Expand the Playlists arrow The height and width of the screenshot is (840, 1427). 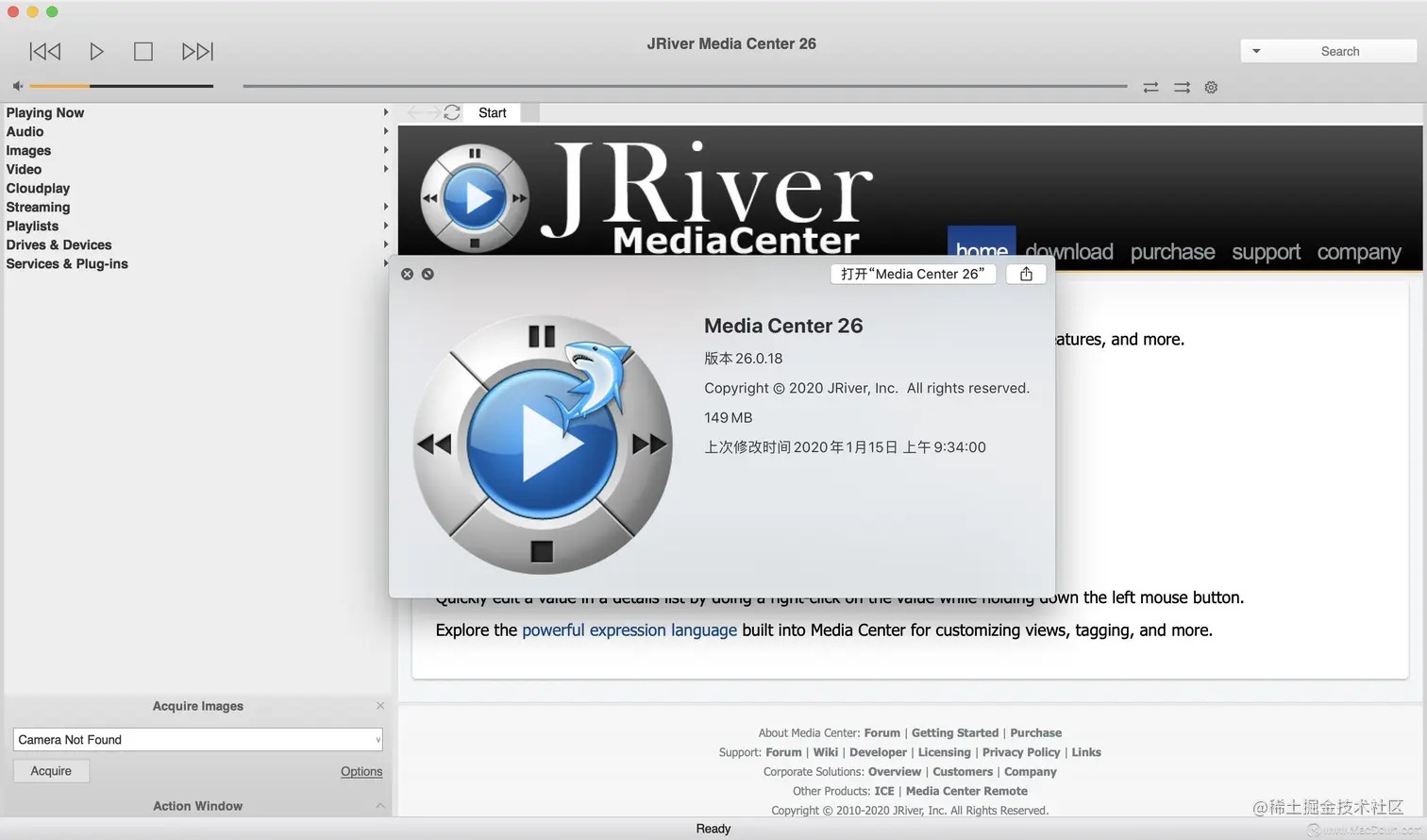click(386, 226)
